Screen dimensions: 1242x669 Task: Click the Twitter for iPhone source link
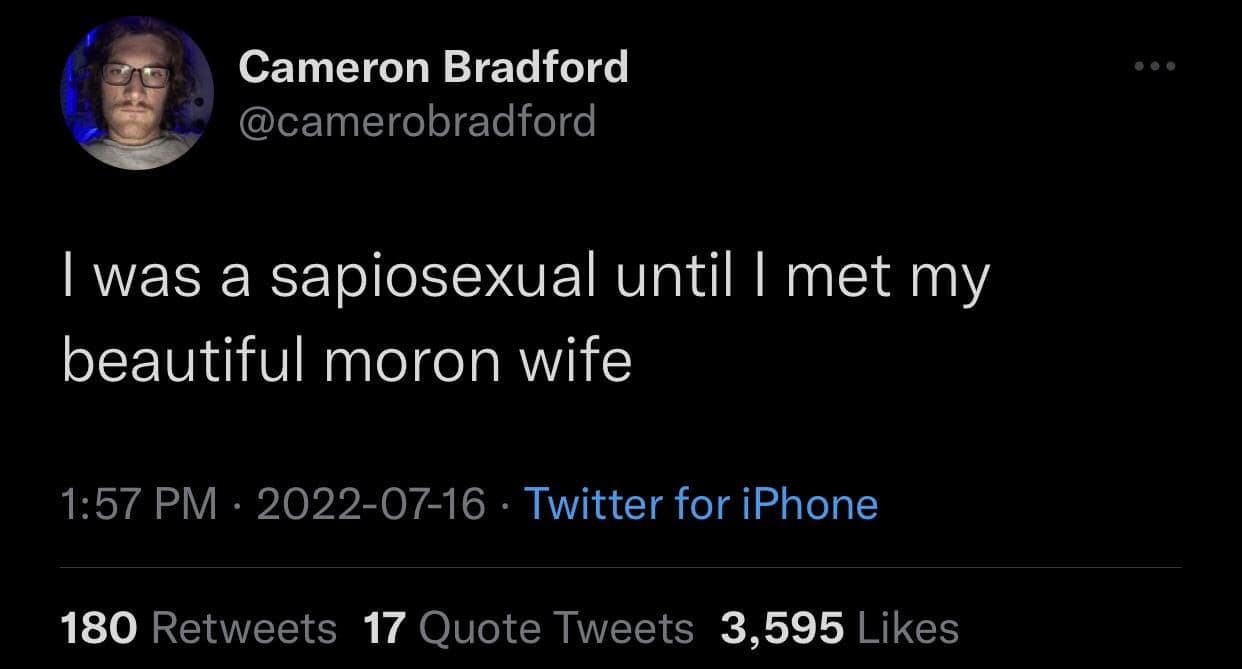point(700,503)
